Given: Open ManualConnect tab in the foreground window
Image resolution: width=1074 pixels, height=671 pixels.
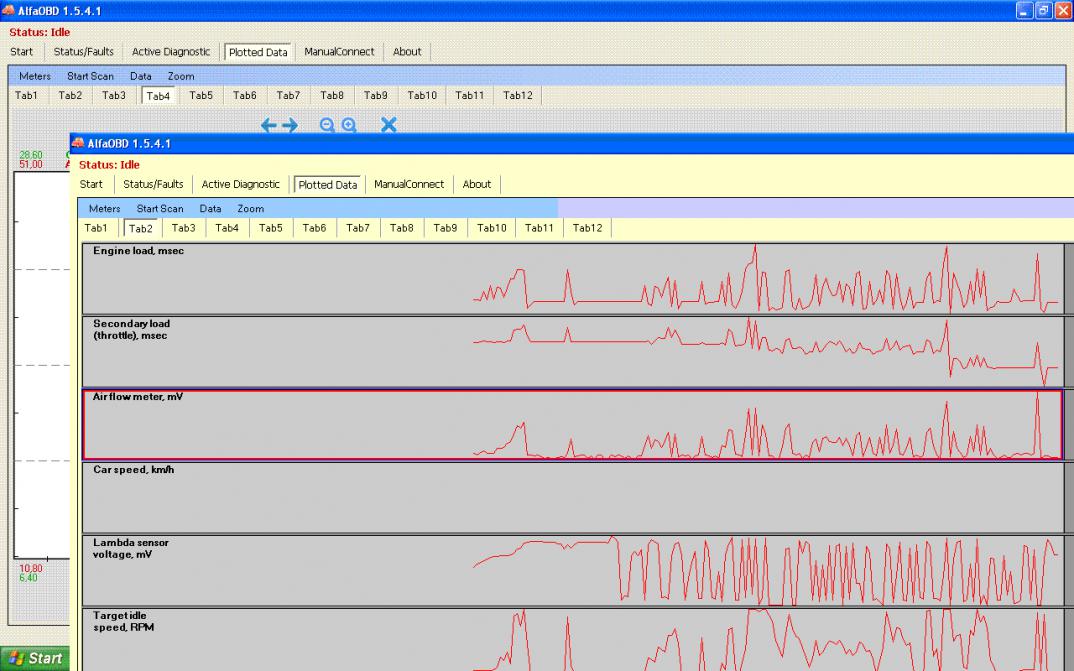Looking at the screenshot, I should (409, 184).
